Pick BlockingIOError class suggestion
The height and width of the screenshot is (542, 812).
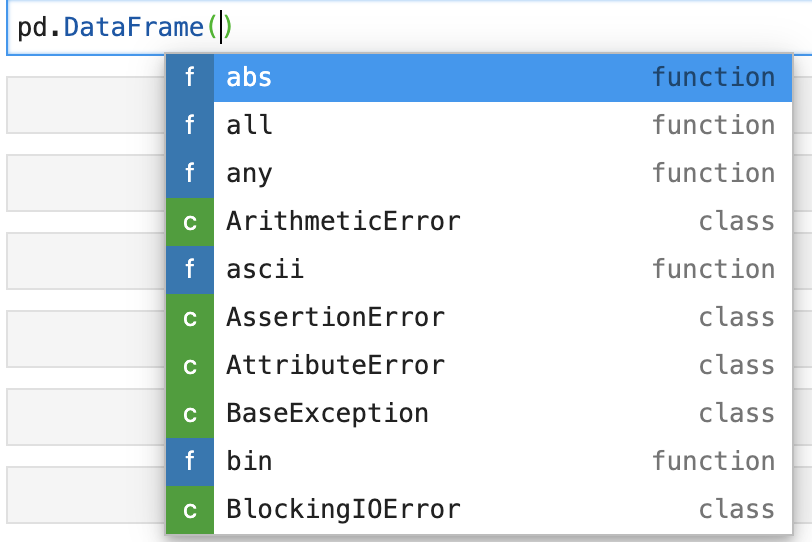(x=479, y=510)
